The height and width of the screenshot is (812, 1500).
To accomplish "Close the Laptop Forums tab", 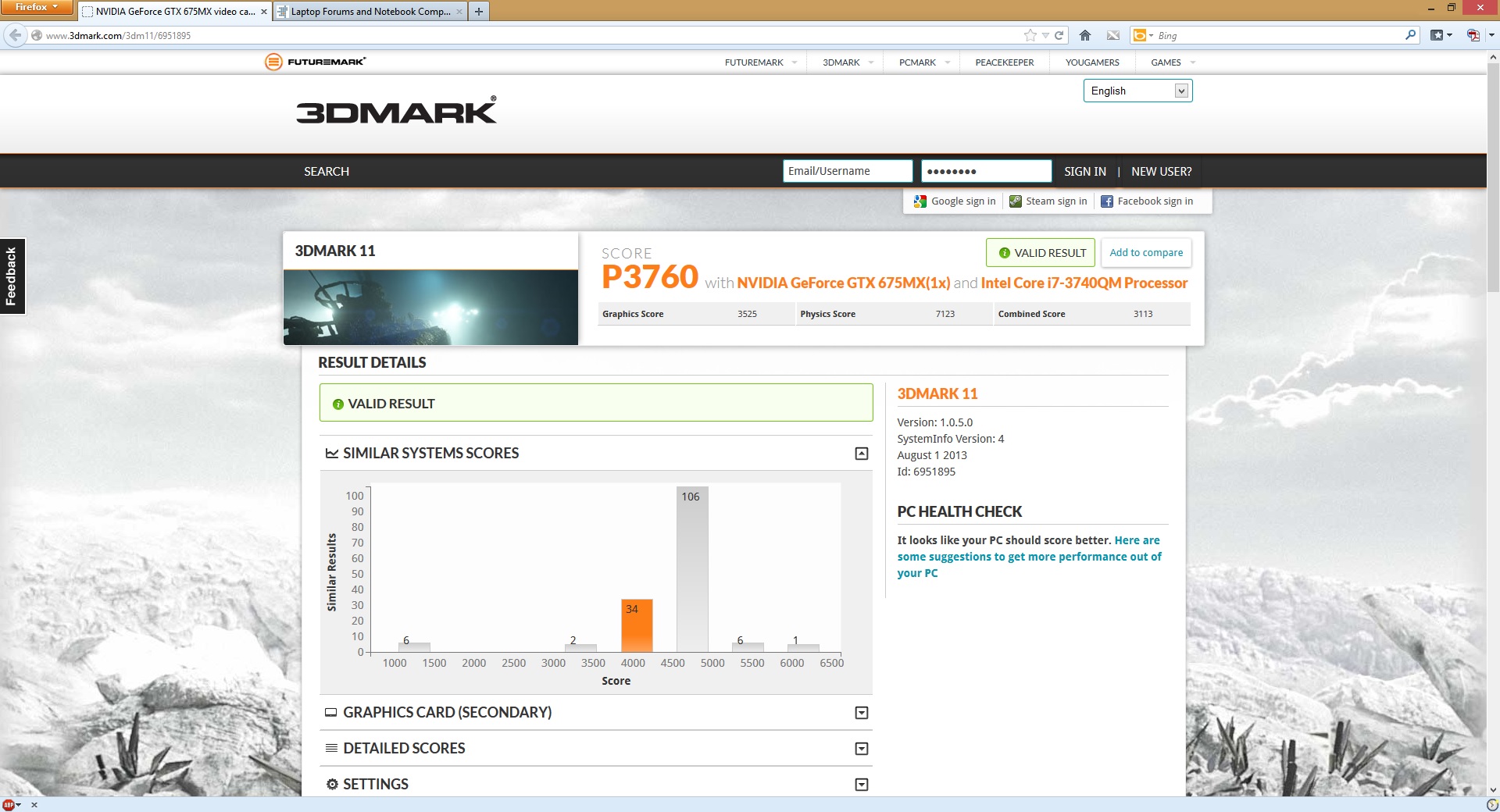I will (x=459, y=12).
